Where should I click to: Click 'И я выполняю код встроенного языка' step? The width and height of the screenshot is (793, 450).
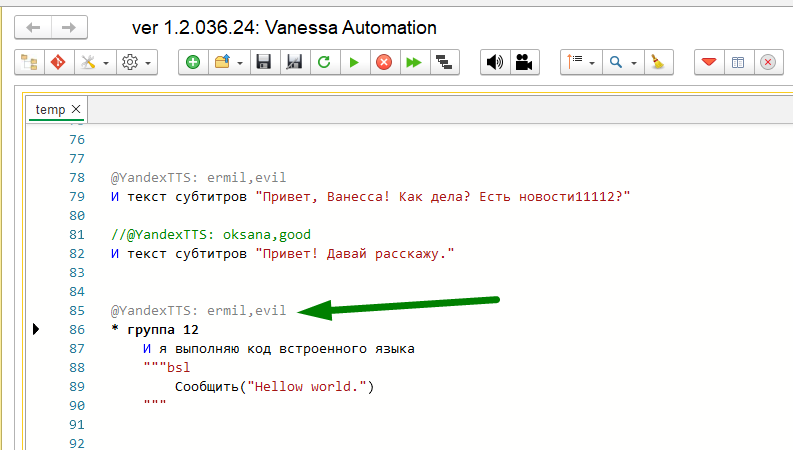point(279,348)
